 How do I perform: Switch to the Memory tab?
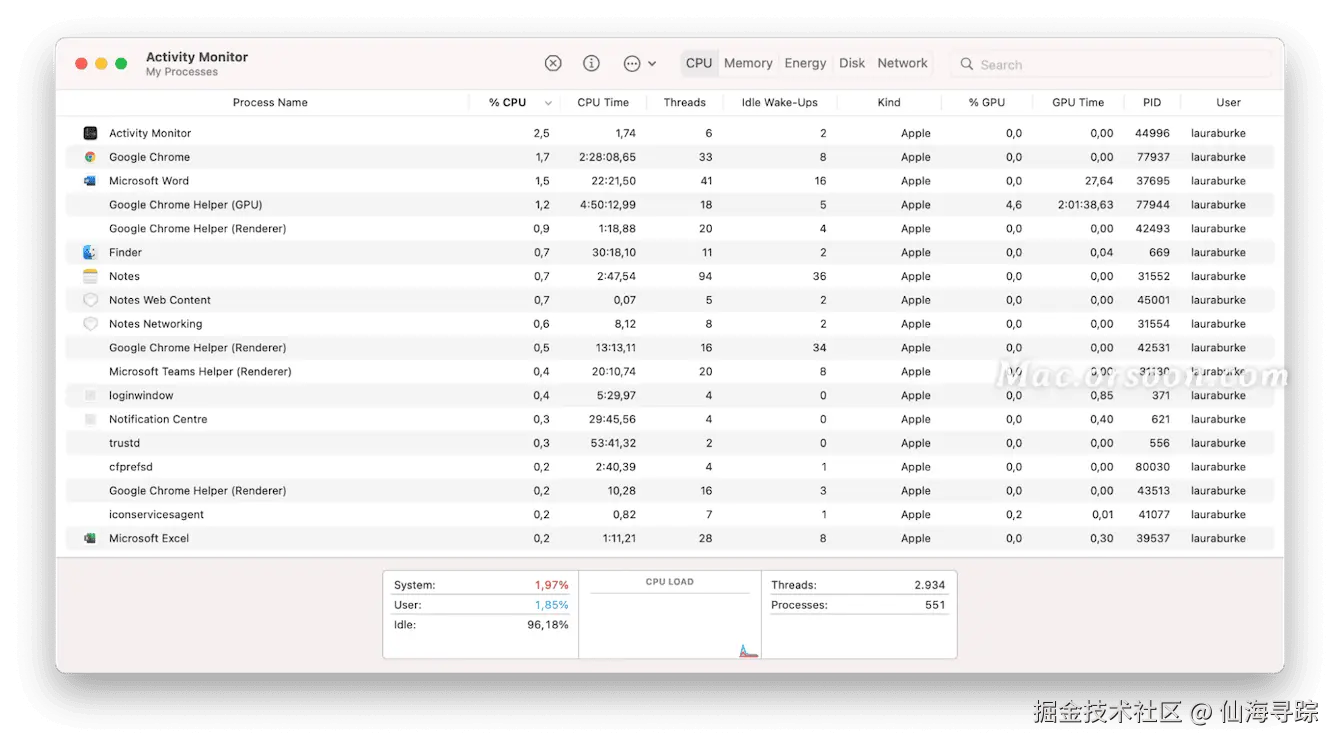tap(748, 63)
